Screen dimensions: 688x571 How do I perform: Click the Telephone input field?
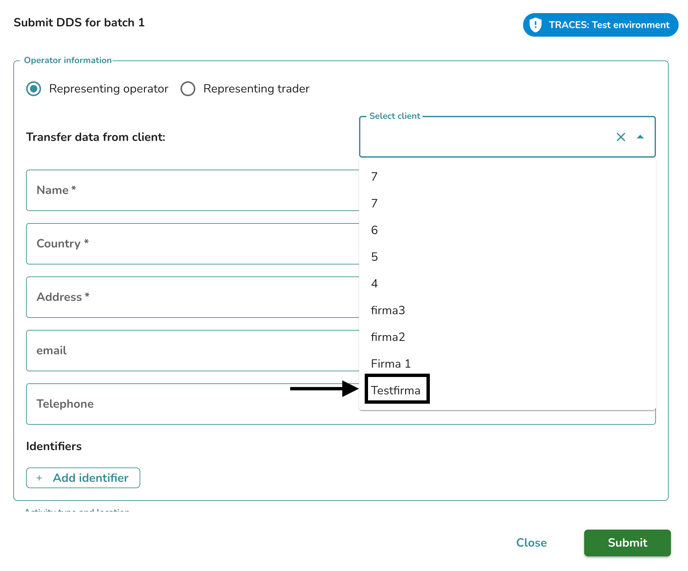190,404
